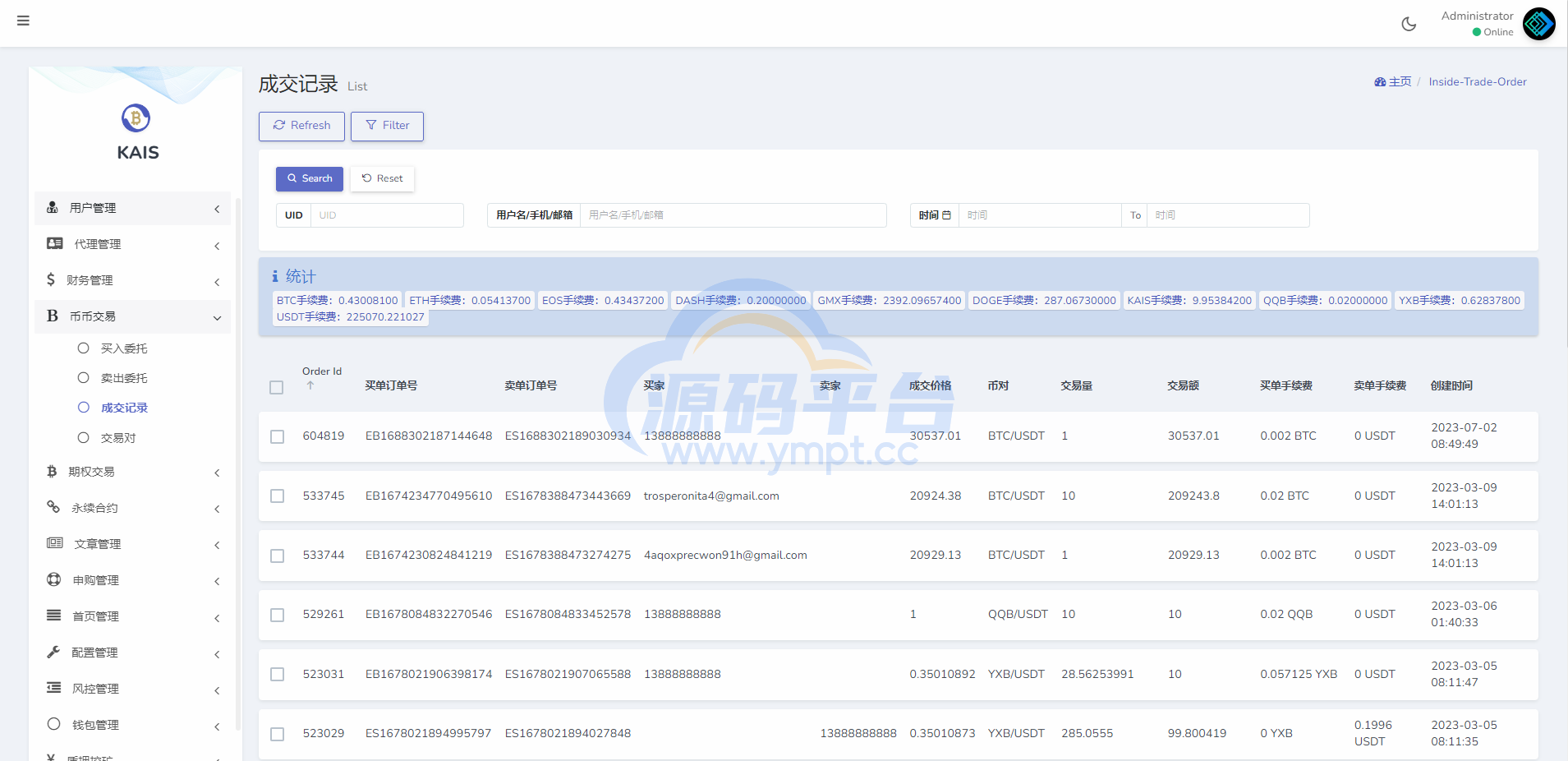Viewport: 1568px width, 761px height.
Task: Click the 用户管理 user icon
Action: (53, 207)
